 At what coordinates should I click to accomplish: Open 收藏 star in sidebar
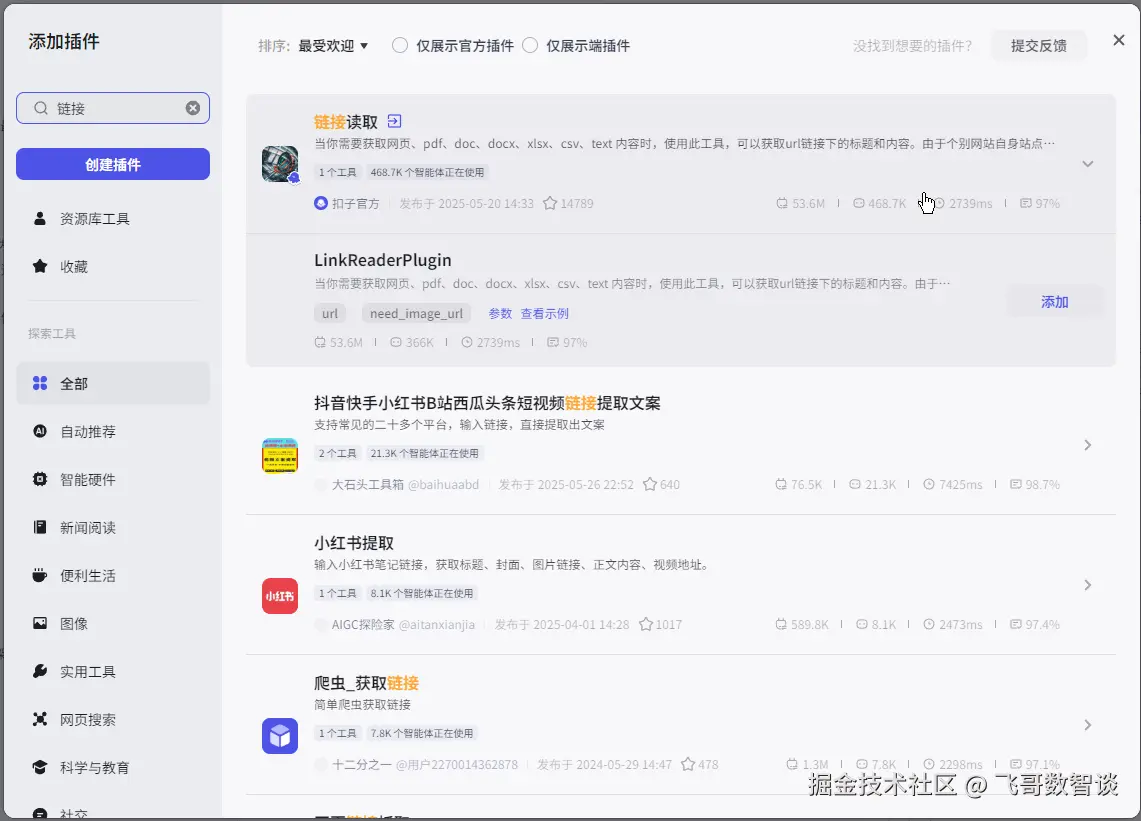(x=40, y=266)
